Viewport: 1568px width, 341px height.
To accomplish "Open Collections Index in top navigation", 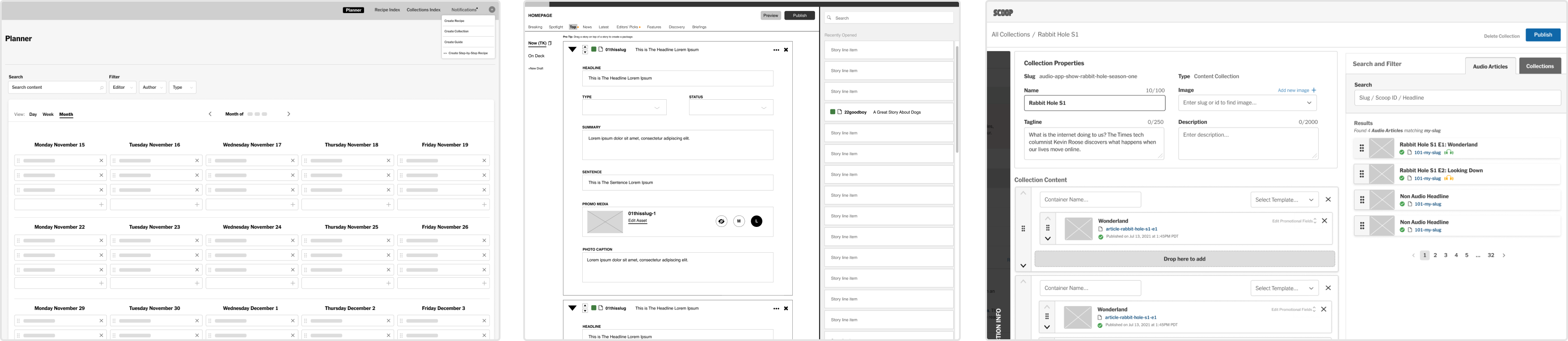I will click(423, 10).
